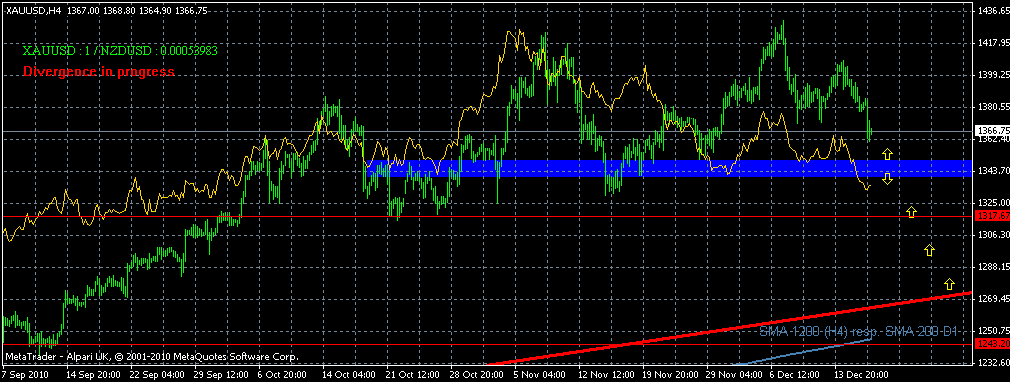The height and width of the screenshot is (382, 1010).
Task: Select the yellow up arrow near the 1288.15 level
Action: 929,251
